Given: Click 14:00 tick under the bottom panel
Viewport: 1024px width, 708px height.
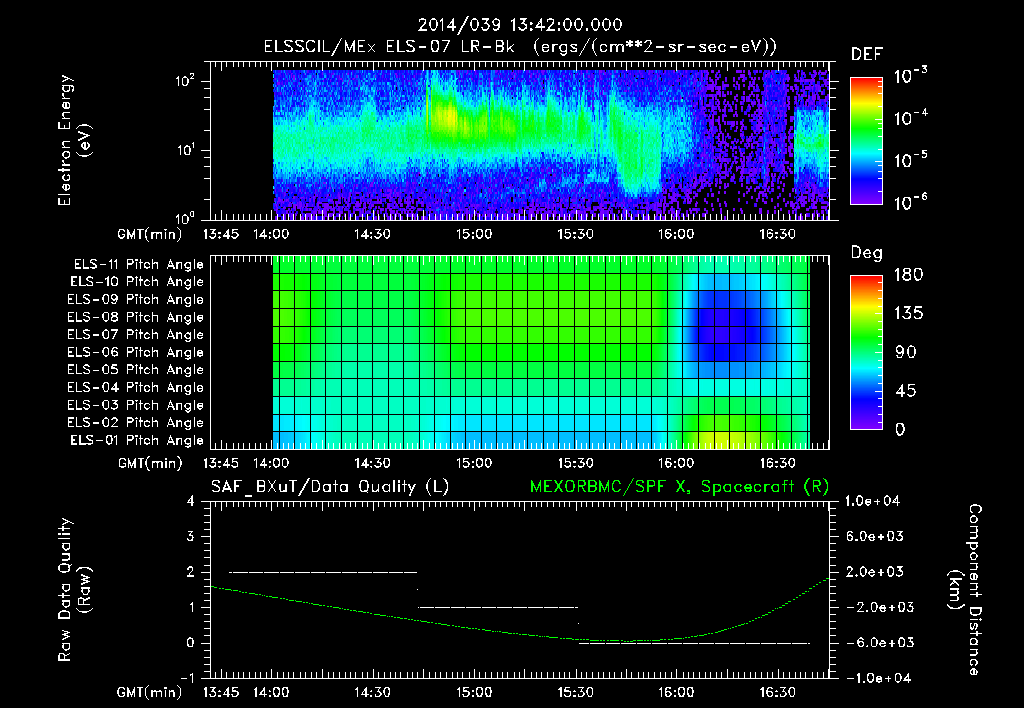Looking at the screenshot, I should tap(271, 692).
